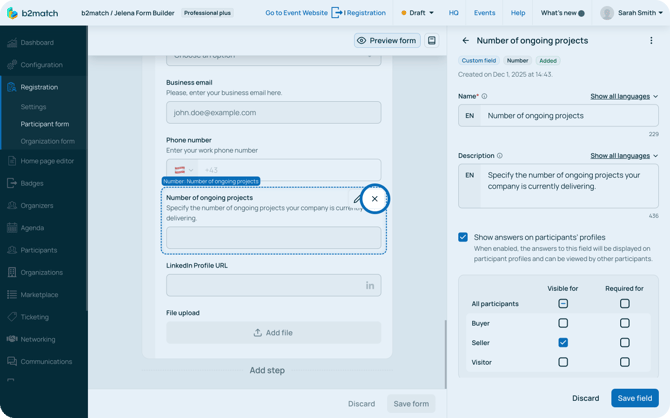The height and width of the screenshot is (418, 670).
Task: Remove the Number of ongoing projects field
Action: click(x=374, y=199)
